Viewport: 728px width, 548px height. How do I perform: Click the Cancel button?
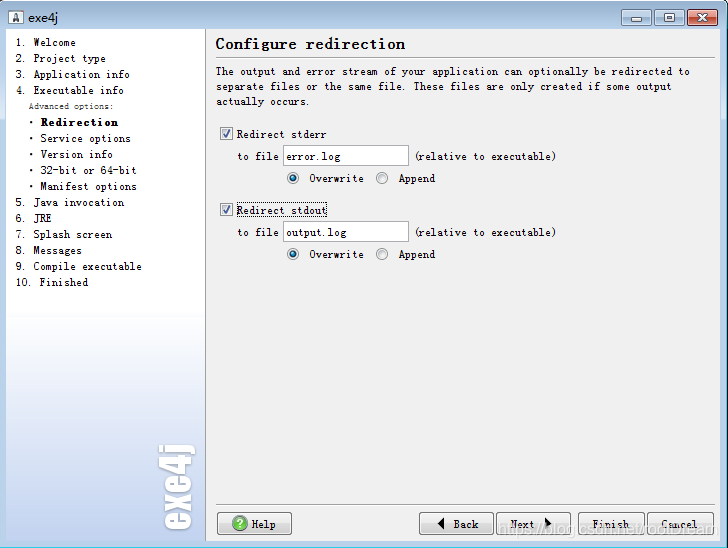pos(680,523)
